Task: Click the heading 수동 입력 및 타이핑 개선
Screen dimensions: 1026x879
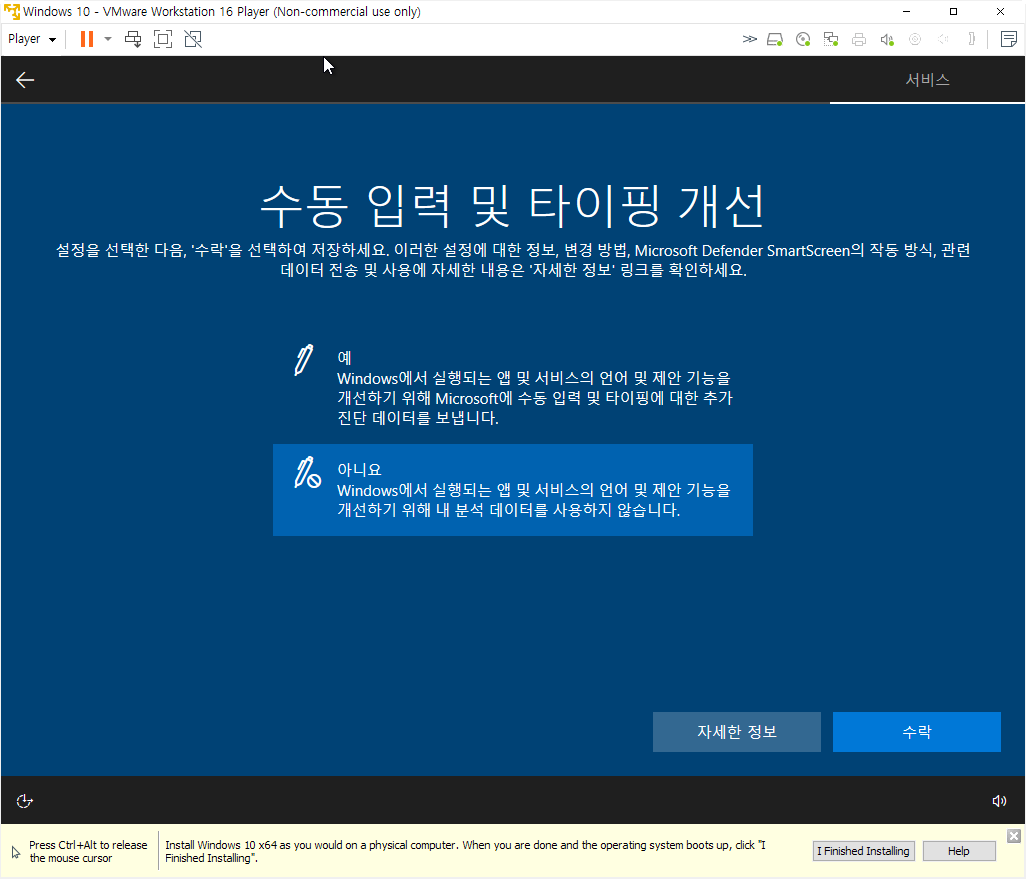Action: click(x=512, y=206)
